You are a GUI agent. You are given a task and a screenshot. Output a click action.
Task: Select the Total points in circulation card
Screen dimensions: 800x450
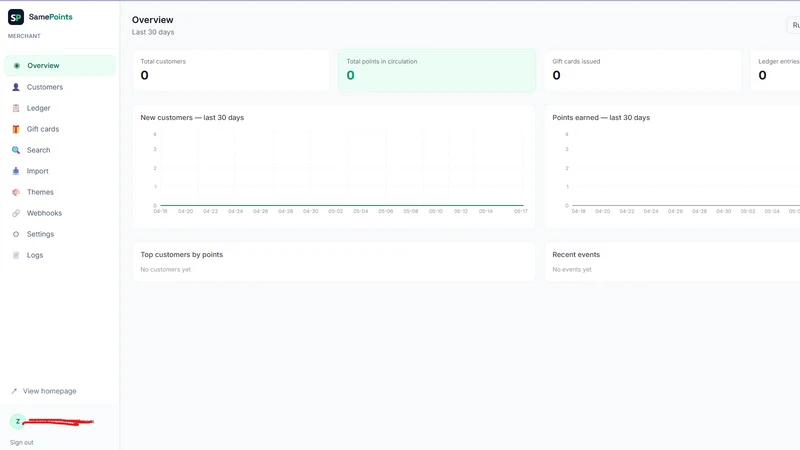click(x=437, y=70)
